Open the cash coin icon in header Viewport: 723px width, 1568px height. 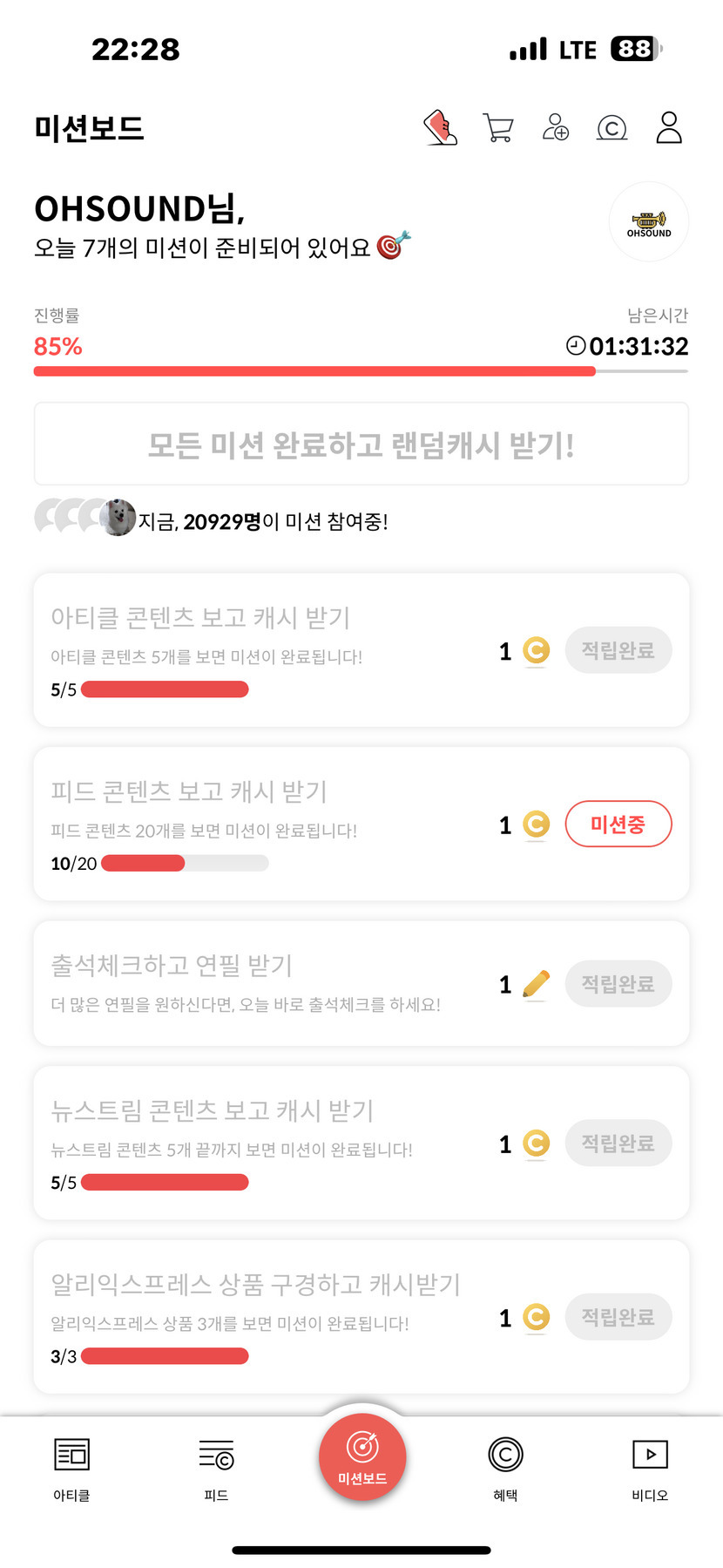click(612, 128)
